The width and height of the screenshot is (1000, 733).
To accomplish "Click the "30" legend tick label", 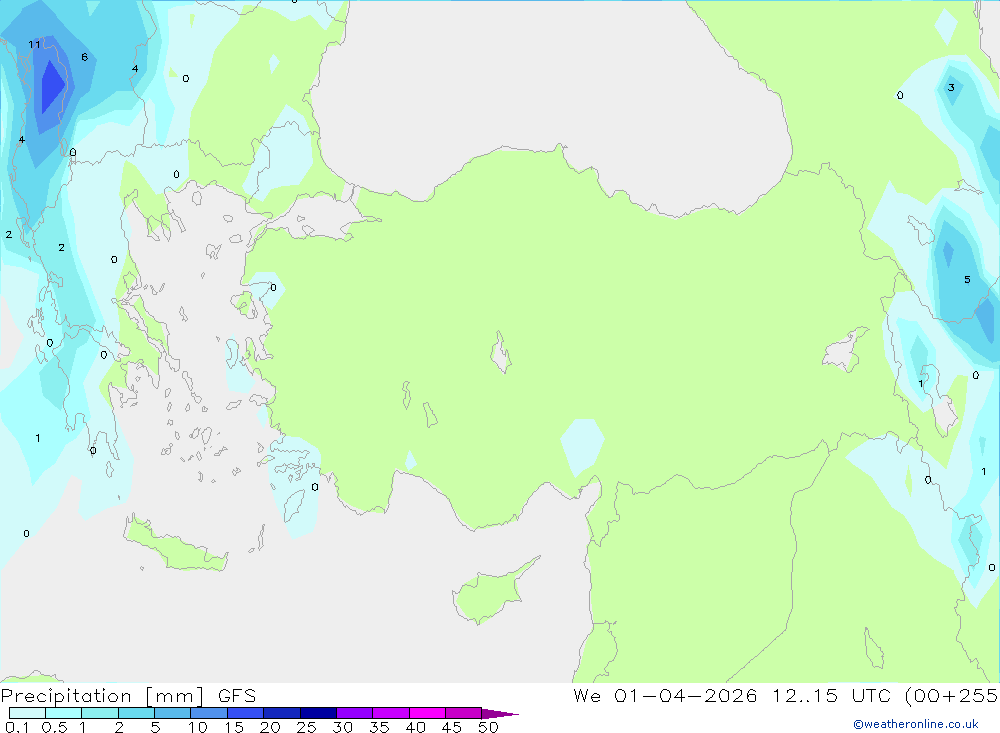I will pyautogui.click(x=342, y=727).
